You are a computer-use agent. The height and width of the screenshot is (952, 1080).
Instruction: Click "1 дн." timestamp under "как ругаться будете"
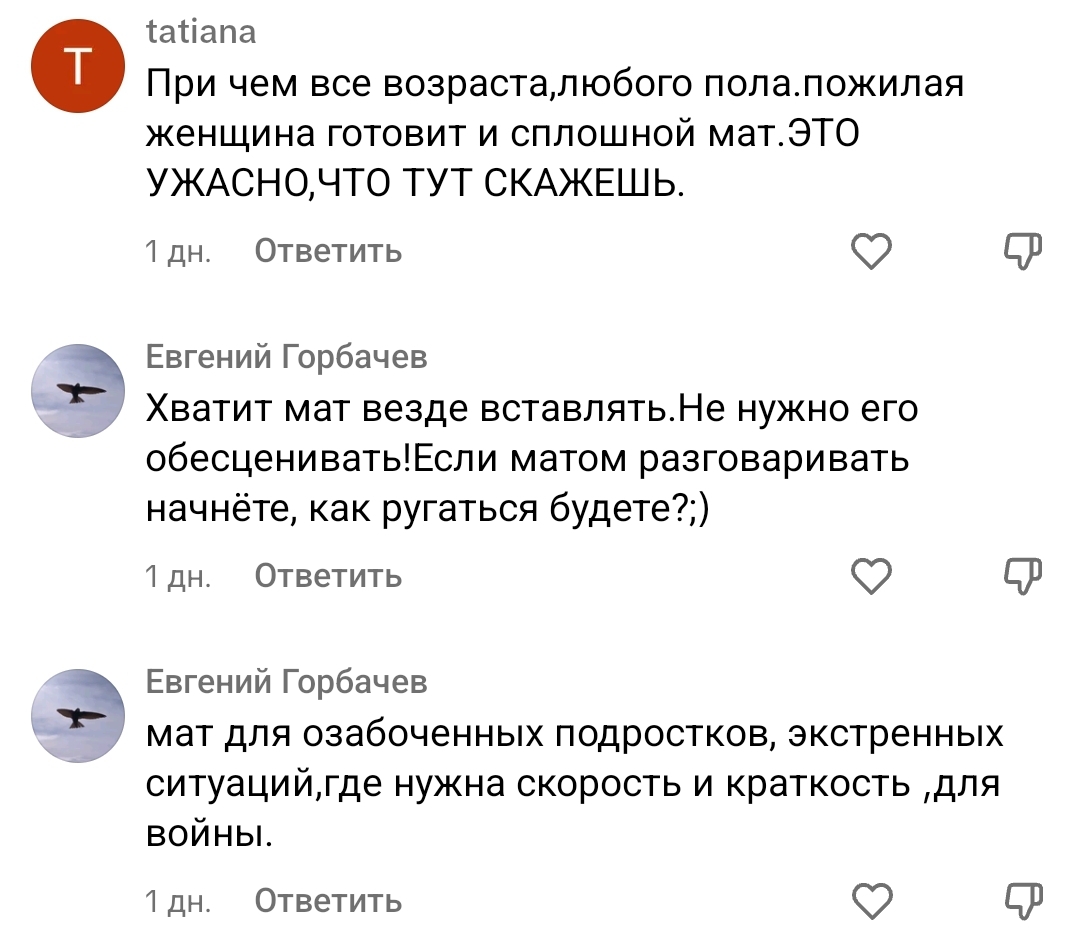pyautogui.click(x=177, y=577)
